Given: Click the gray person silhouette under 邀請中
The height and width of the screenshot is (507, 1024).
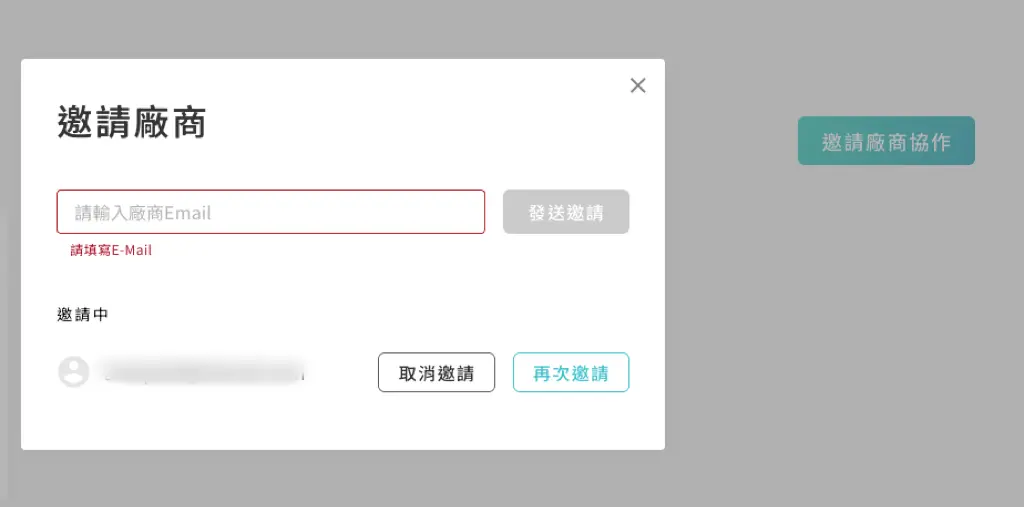Looking at the screenshot, I should pos(74,372).
